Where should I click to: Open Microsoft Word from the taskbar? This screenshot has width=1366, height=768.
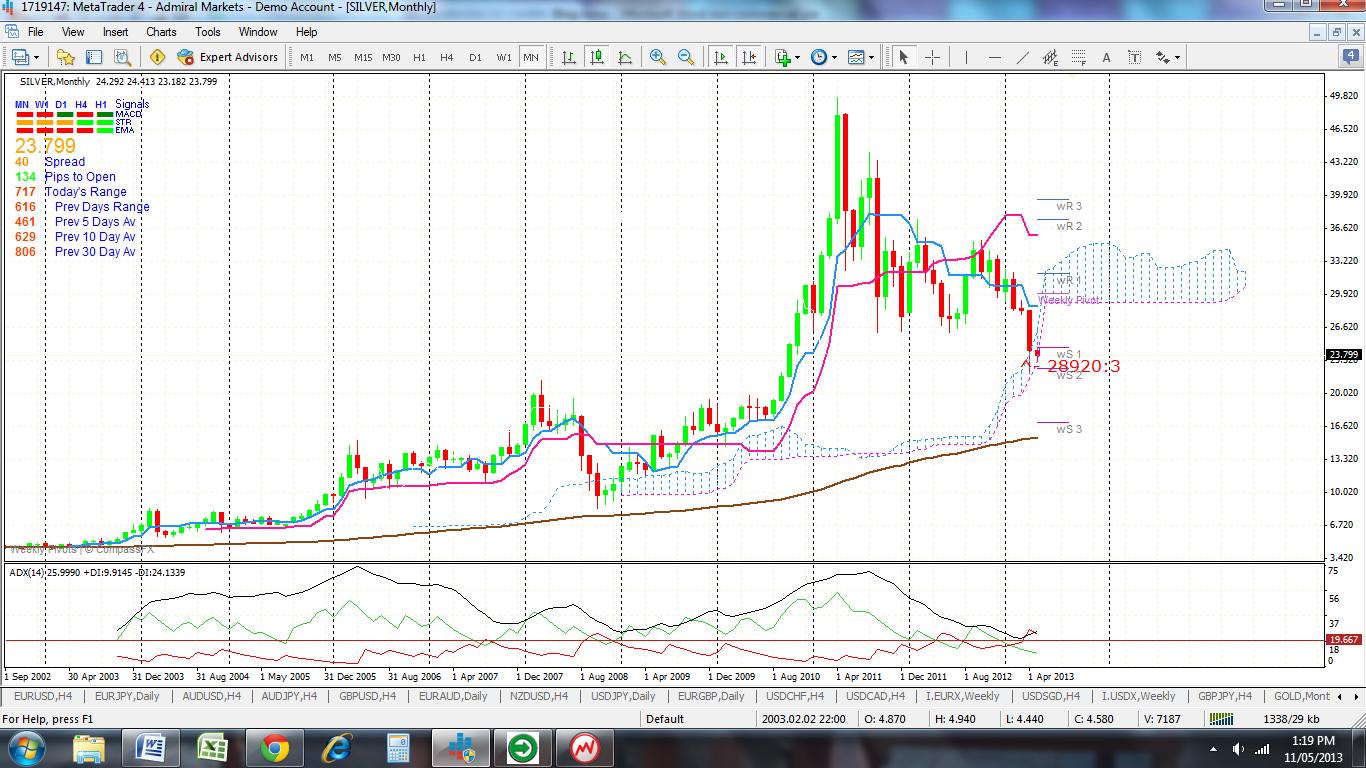pyautogui.click(x=150, y=748)
